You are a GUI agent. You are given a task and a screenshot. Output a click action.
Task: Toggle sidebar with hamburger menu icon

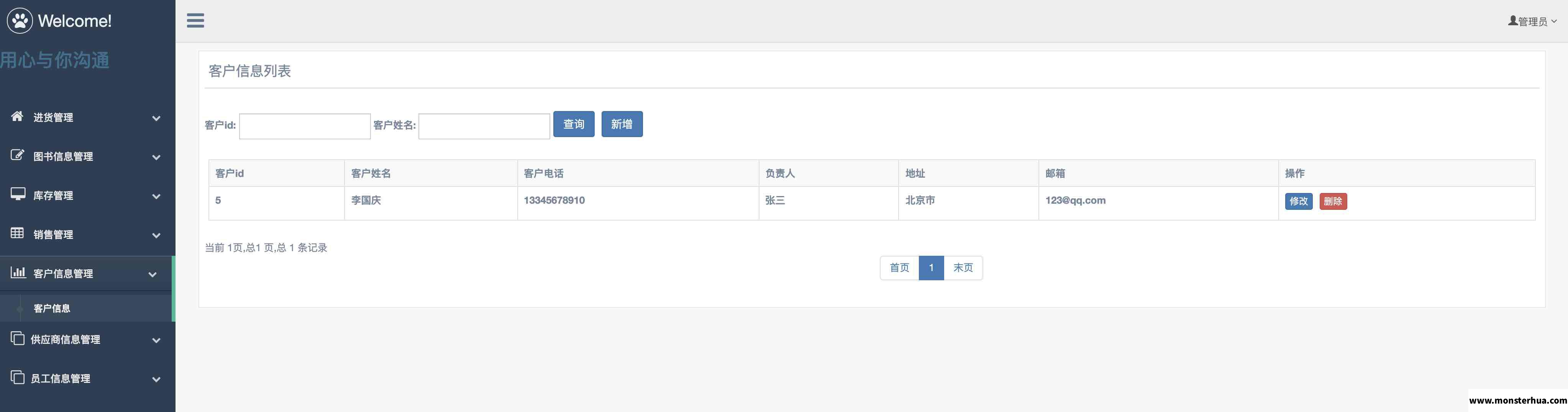point(195,21)
